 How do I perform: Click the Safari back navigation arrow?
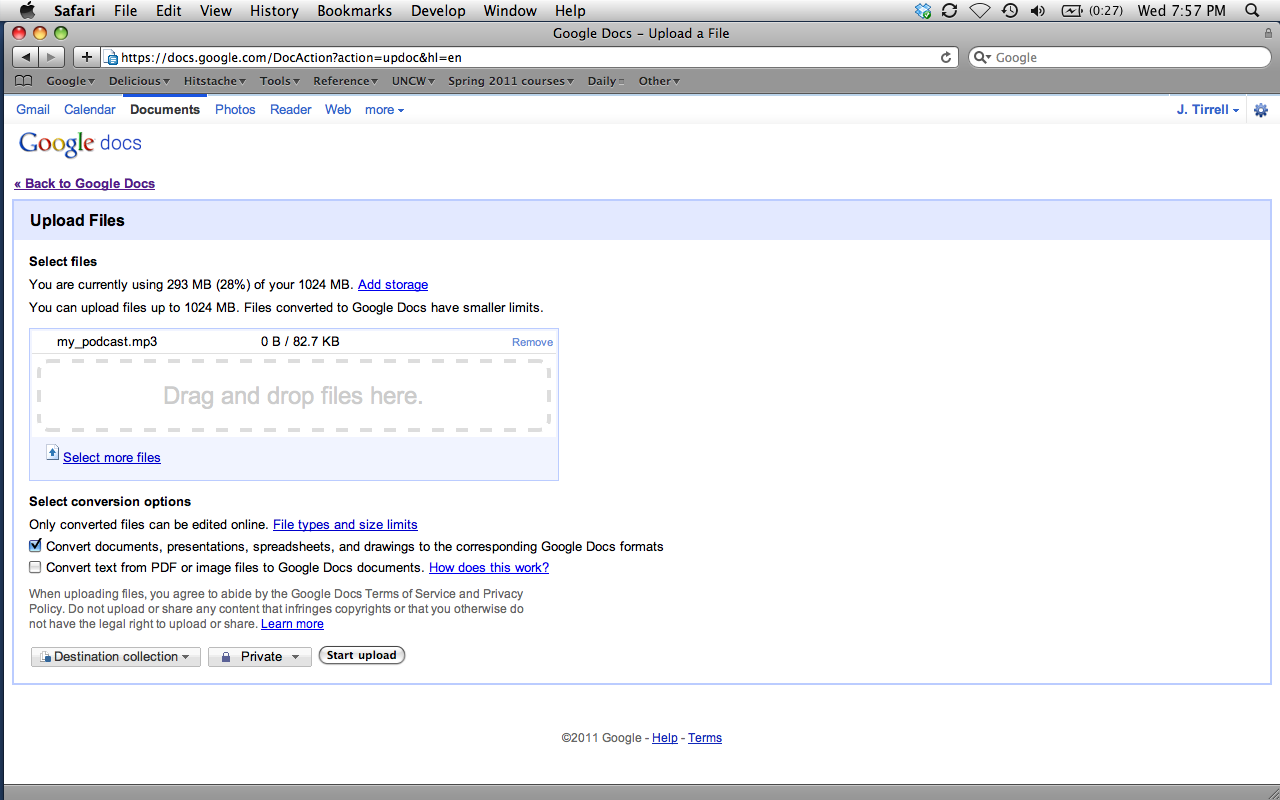(x=26, y=57)
